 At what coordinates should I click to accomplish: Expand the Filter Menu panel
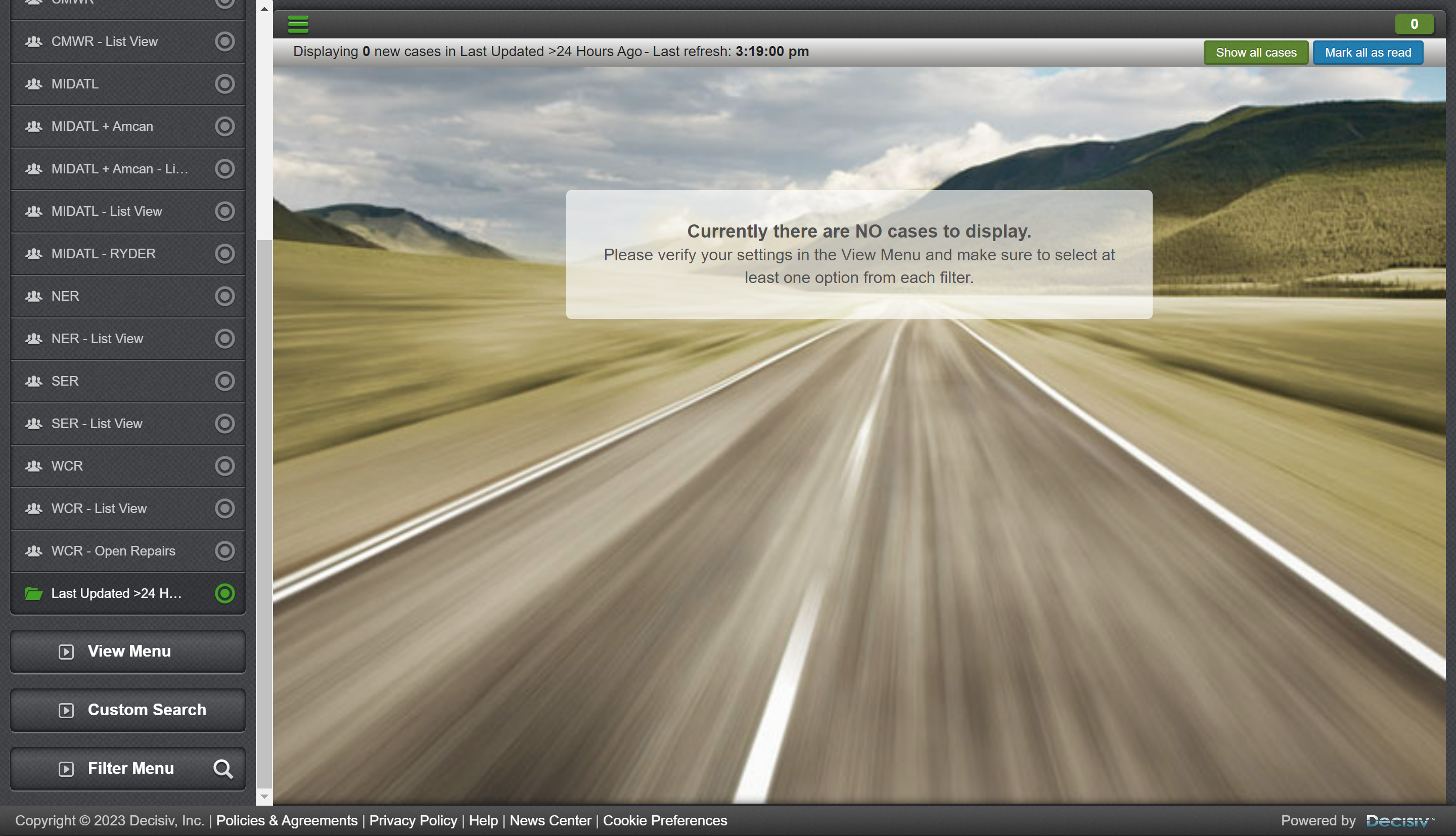point(128,769)
